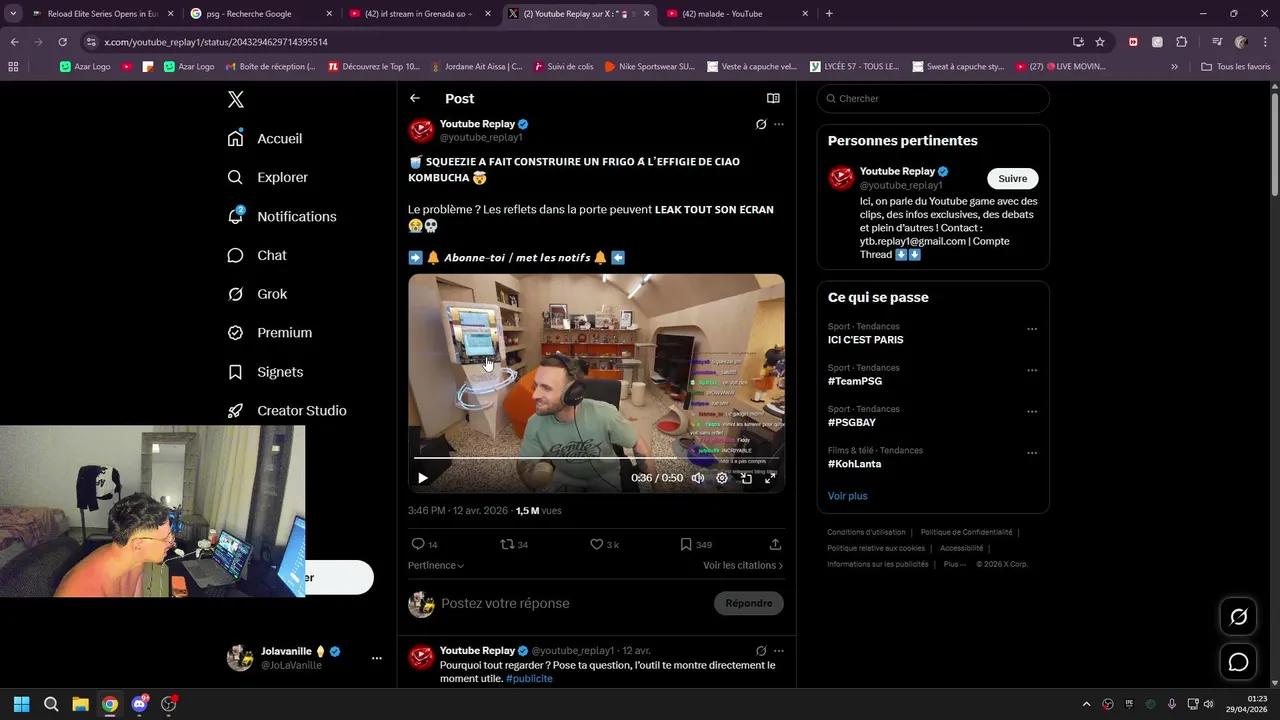Seek on the video progress bar
Viewport: 1280px width, 720px height.
[x=596, y=458]
